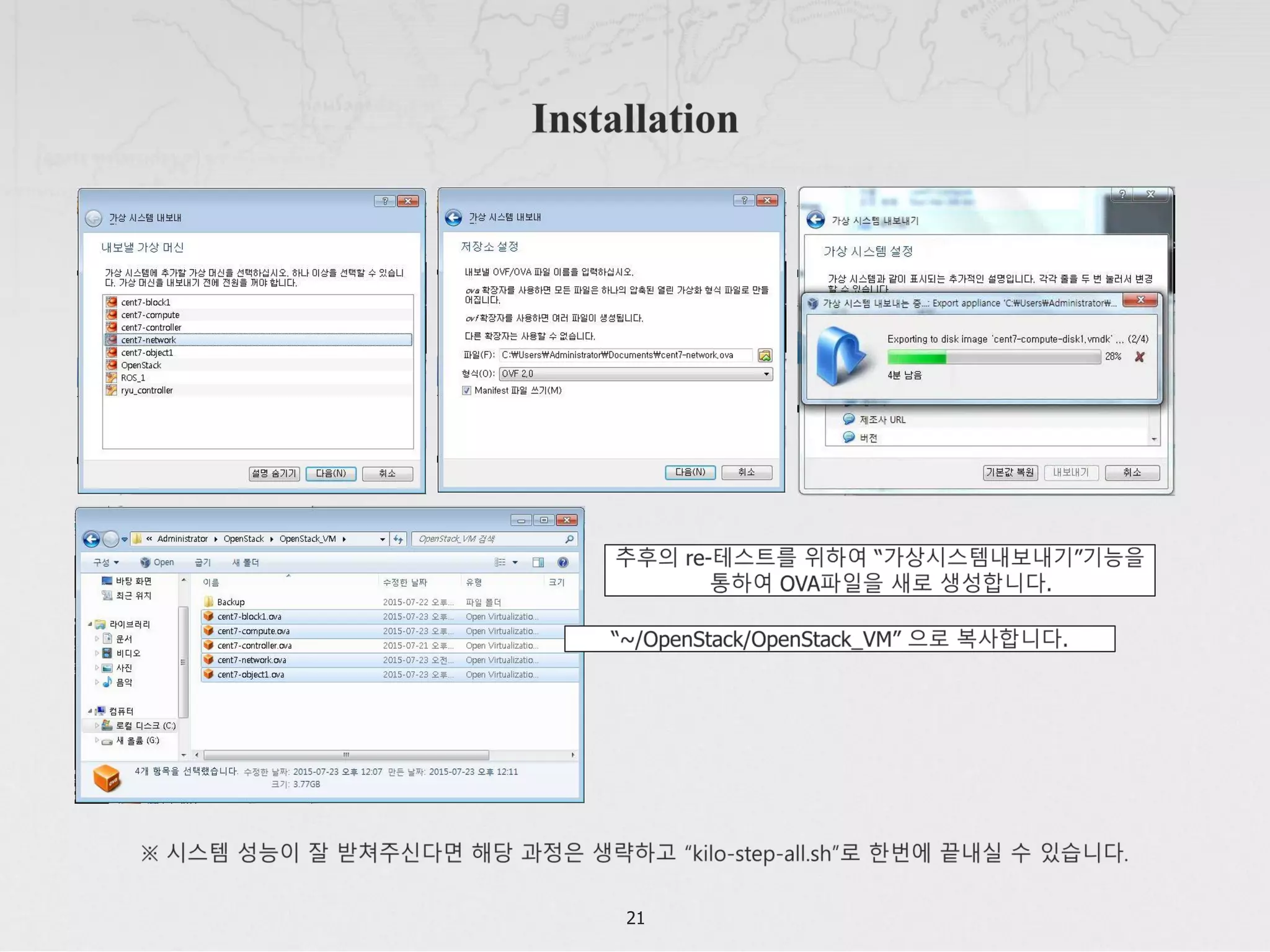Open explorer help question mark icon
1270x952 pixels.
point(562,562)
